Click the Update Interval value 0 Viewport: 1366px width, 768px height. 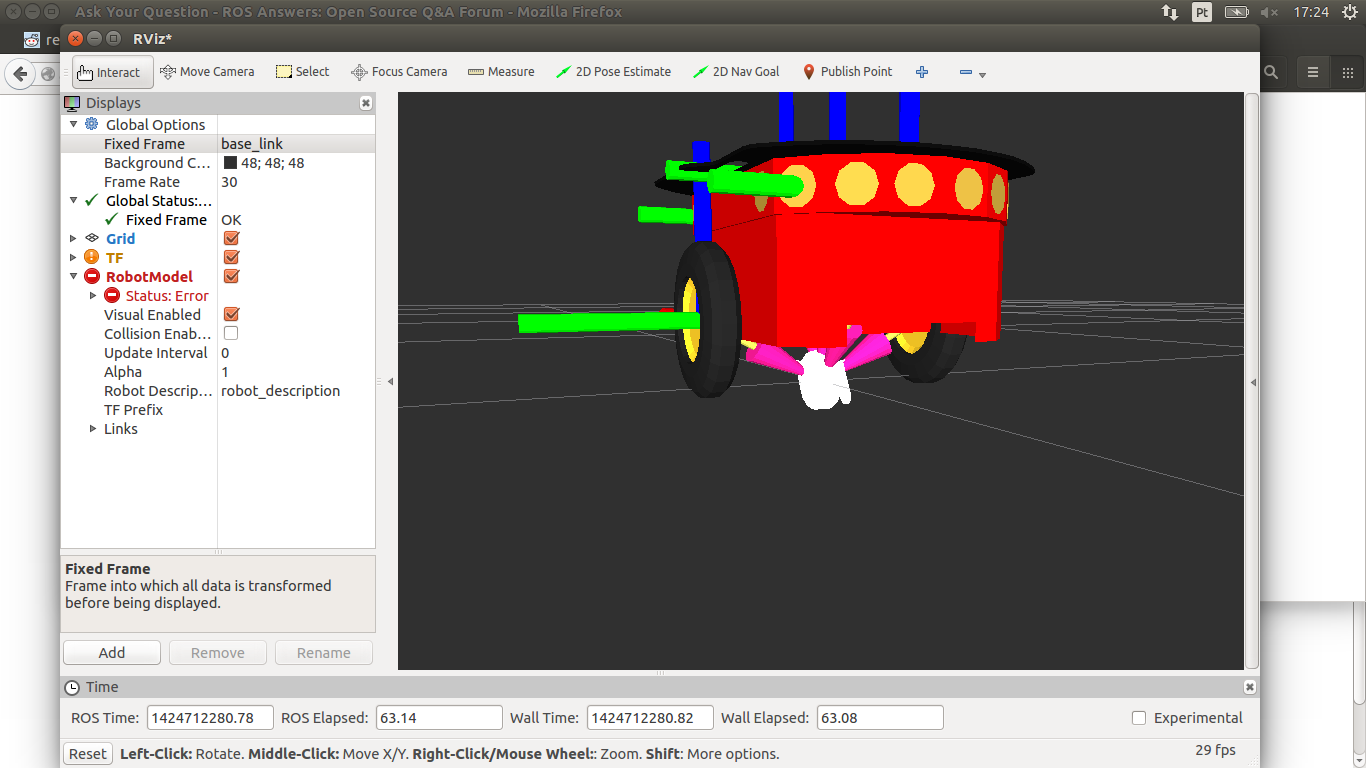tap(225, 352)
